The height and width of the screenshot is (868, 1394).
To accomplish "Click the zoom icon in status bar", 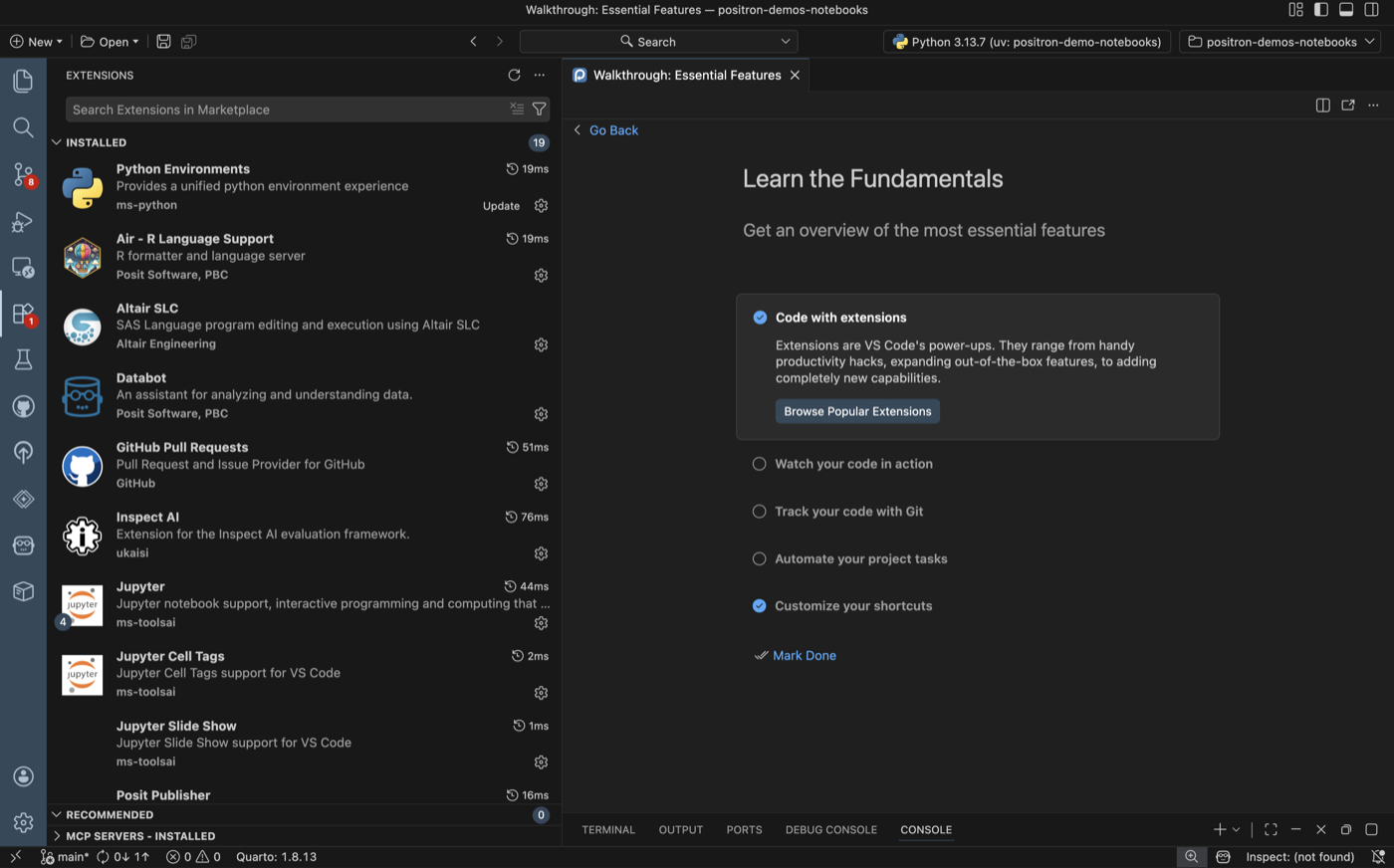I will [x=1191, y=857].
